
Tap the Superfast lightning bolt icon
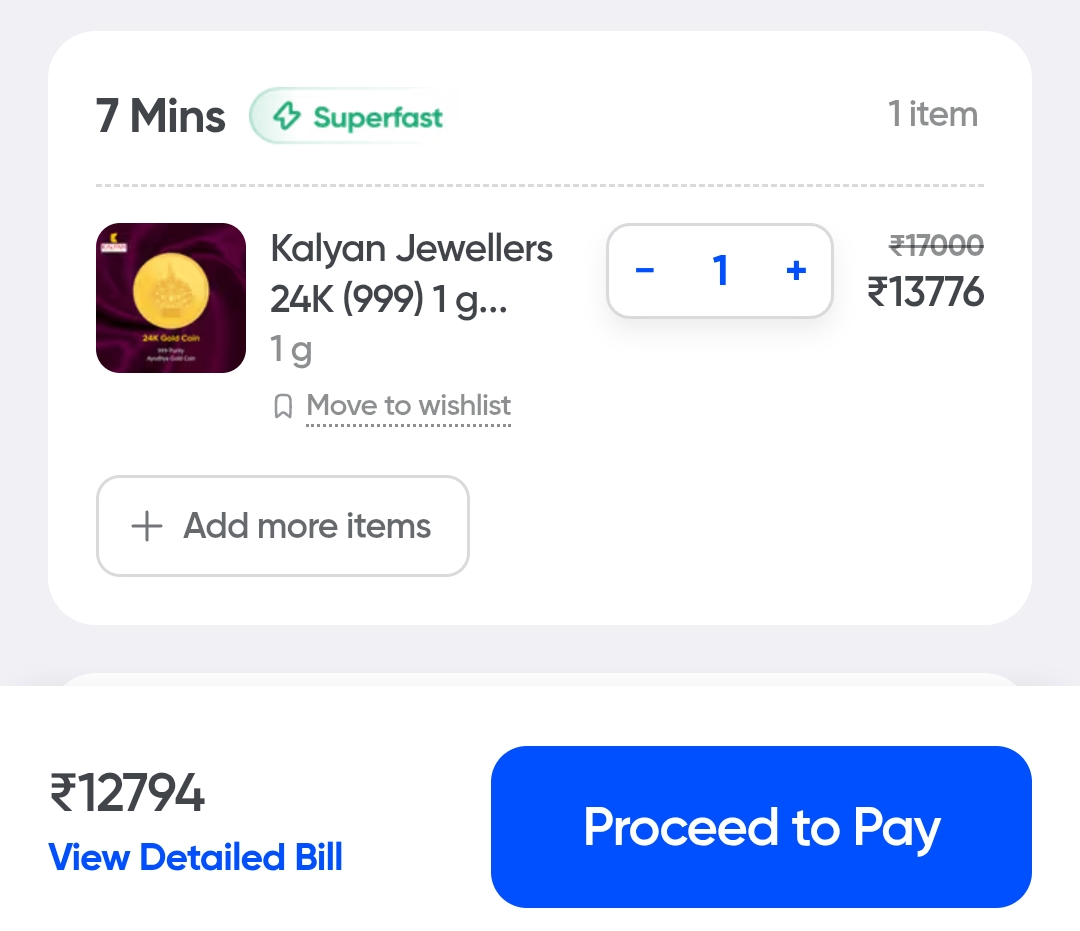click(287, 117)
